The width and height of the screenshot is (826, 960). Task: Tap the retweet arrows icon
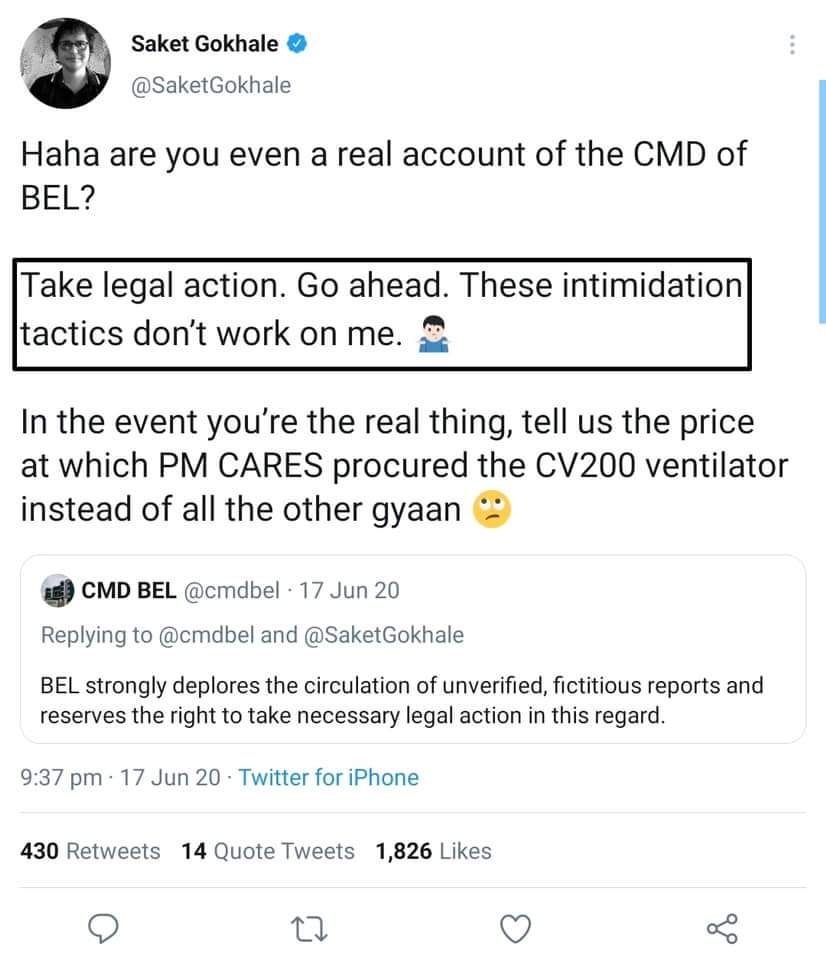pos(310,929)
